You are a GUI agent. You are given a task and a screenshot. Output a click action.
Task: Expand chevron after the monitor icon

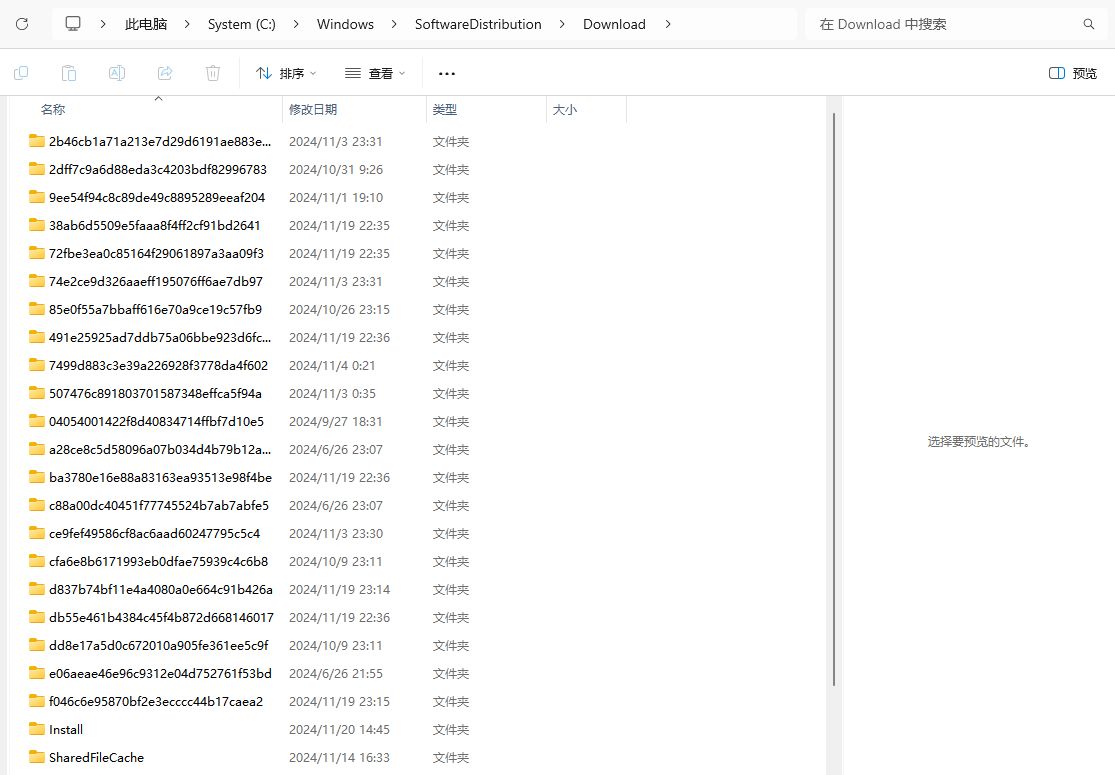tap(103, 24)
